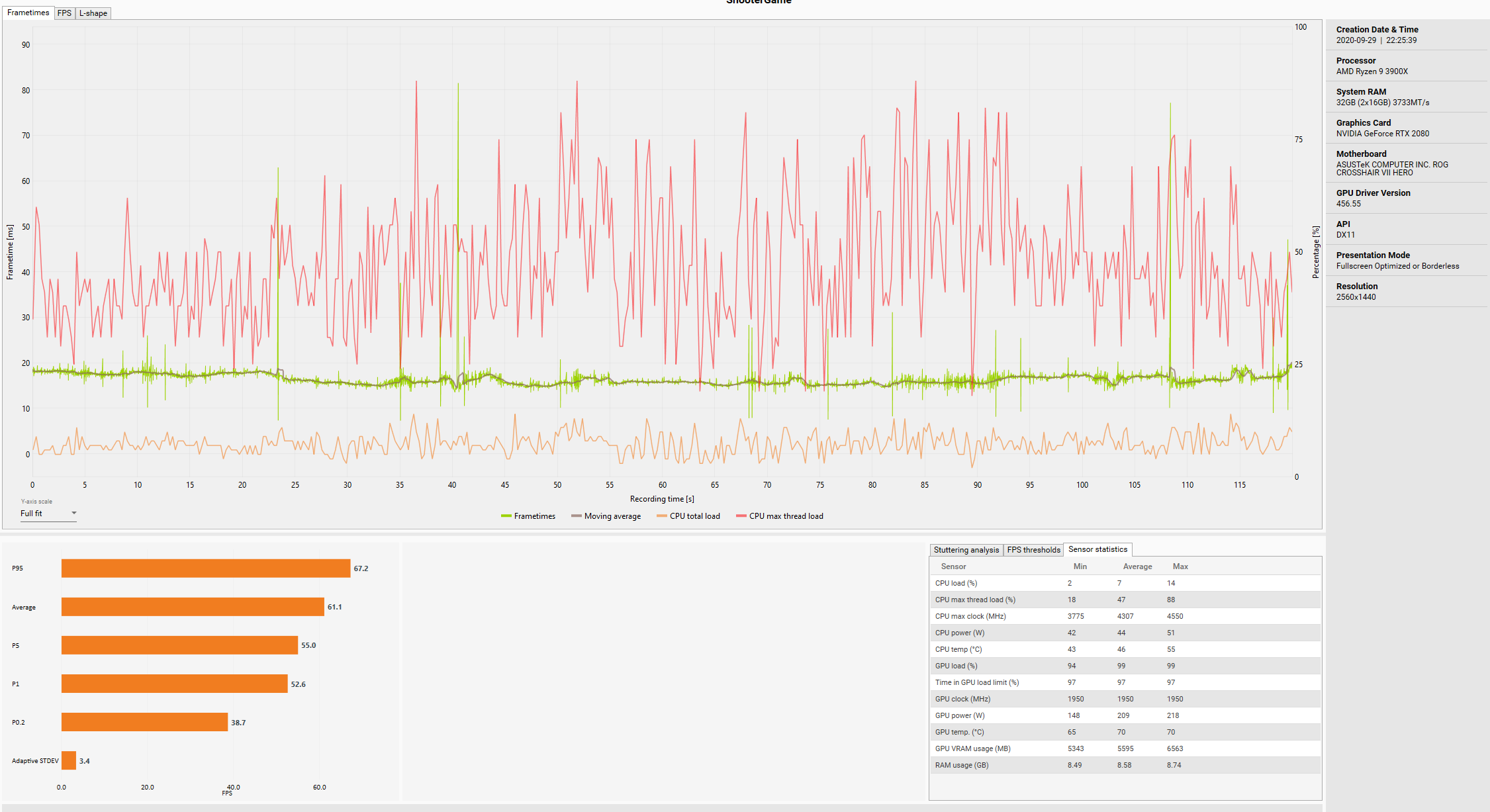Open the Stuttering analysis tab
This screenshot has width=1490, height=812.
pos(966,550)
